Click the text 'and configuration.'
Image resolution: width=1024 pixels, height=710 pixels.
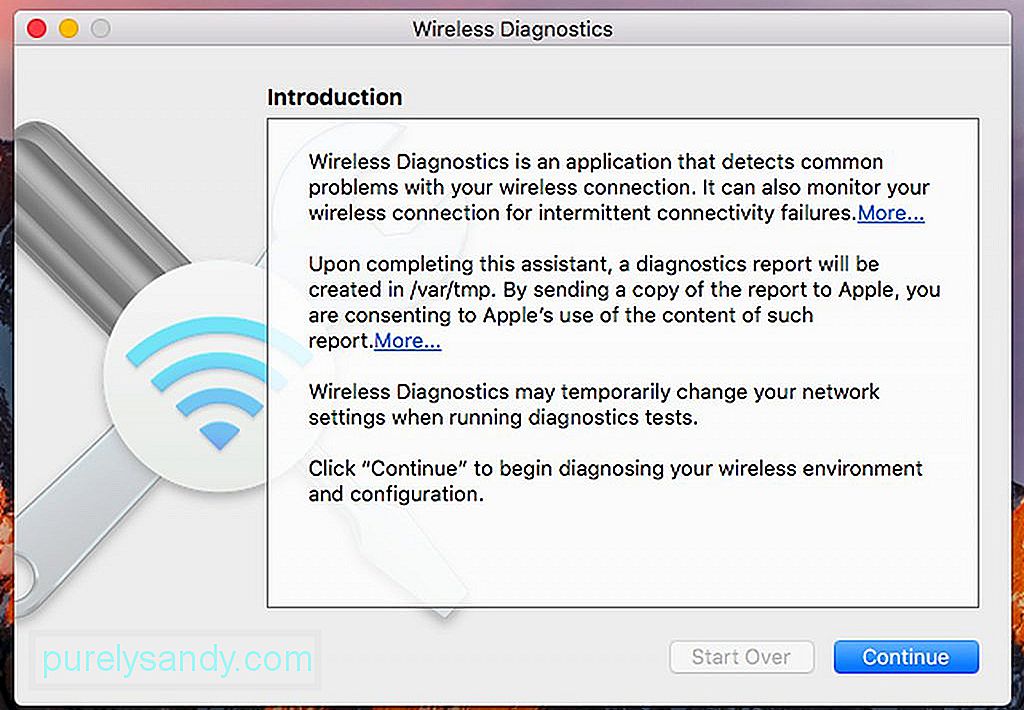point(396,494)
